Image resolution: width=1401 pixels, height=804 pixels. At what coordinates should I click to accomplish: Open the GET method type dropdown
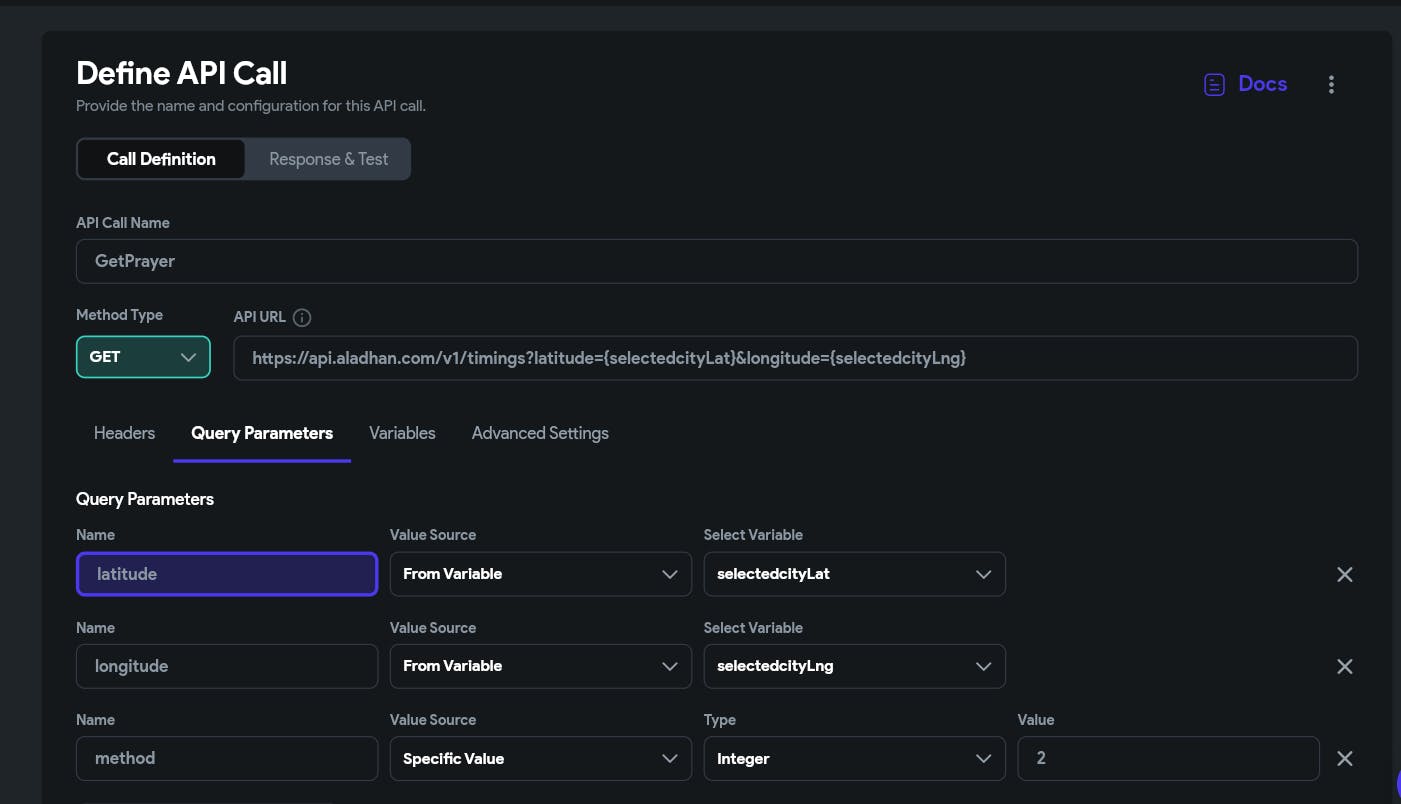click(x=143, y=357)
